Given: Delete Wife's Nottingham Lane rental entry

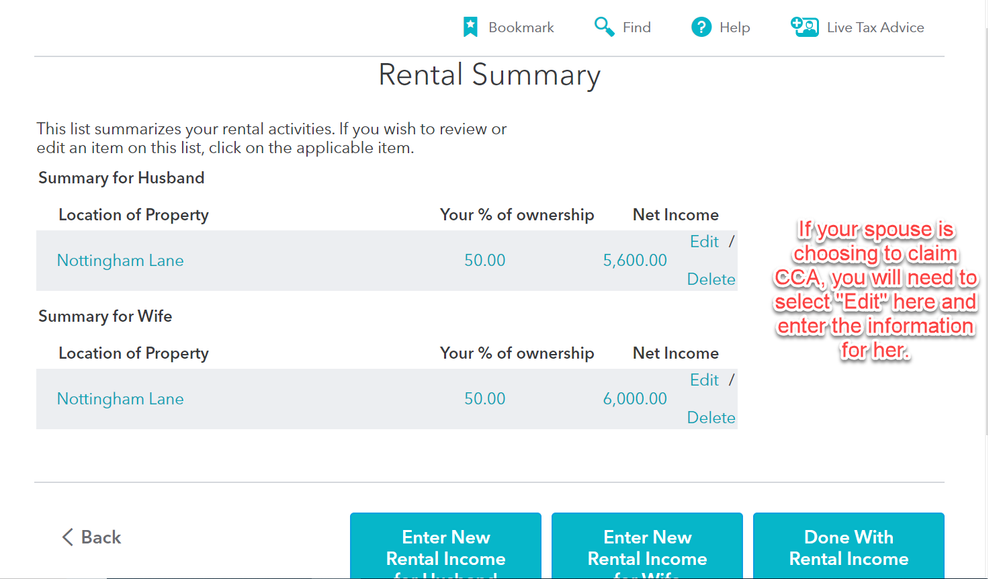Looking at the screenshot, I should [711, 417].
